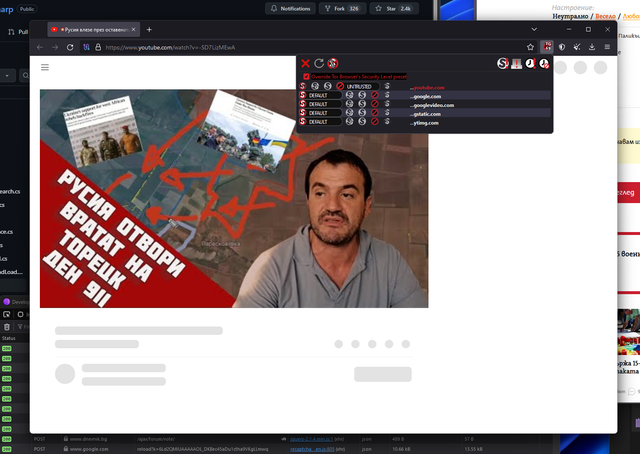Close the YouTube tab
This screenshot has height=454, width=640.
(x=133, y=29)
